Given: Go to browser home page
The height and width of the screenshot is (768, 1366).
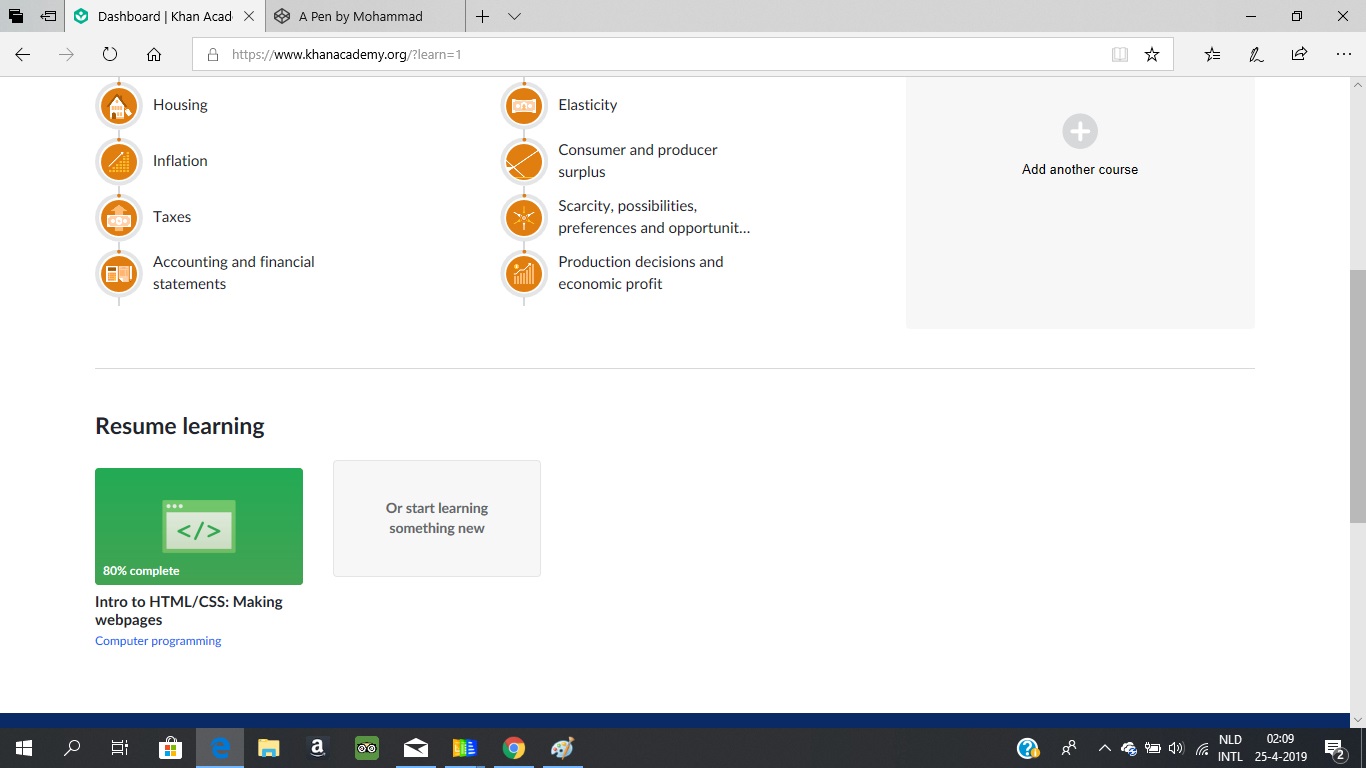Looking at the screenshot, I should pyautogui.click(x=154, y=55).
